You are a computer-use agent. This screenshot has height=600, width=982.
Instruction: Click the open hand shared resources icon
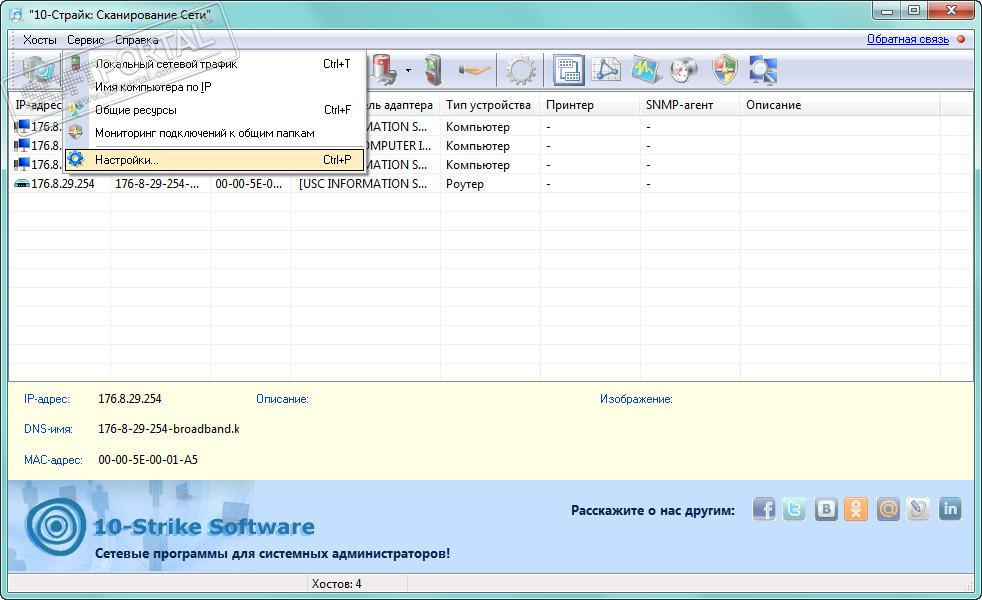(473, 70)
